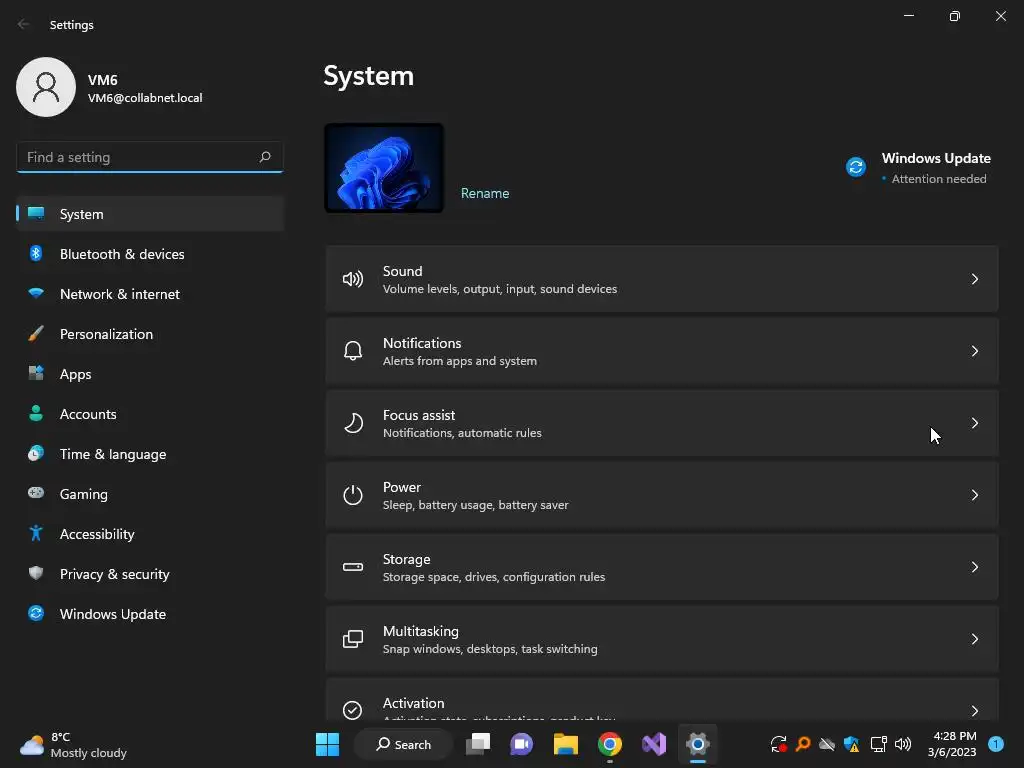Go to Network & internet
Image resolution: width=1024 pixels, height=768 pixels.
[x=150, y=294]
